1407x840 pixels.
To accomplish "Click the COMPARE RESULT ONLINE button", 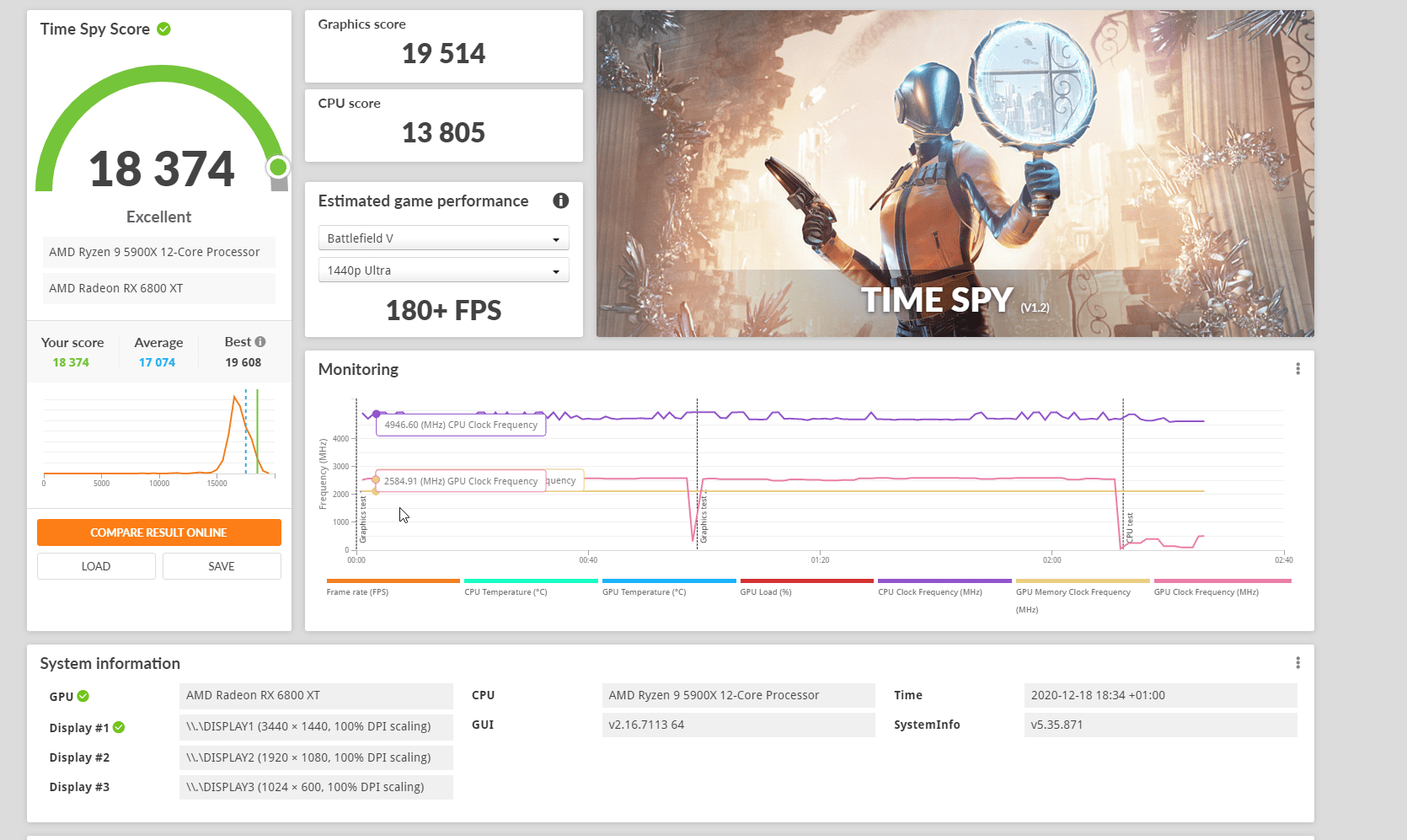I will [x=159, y=532].
